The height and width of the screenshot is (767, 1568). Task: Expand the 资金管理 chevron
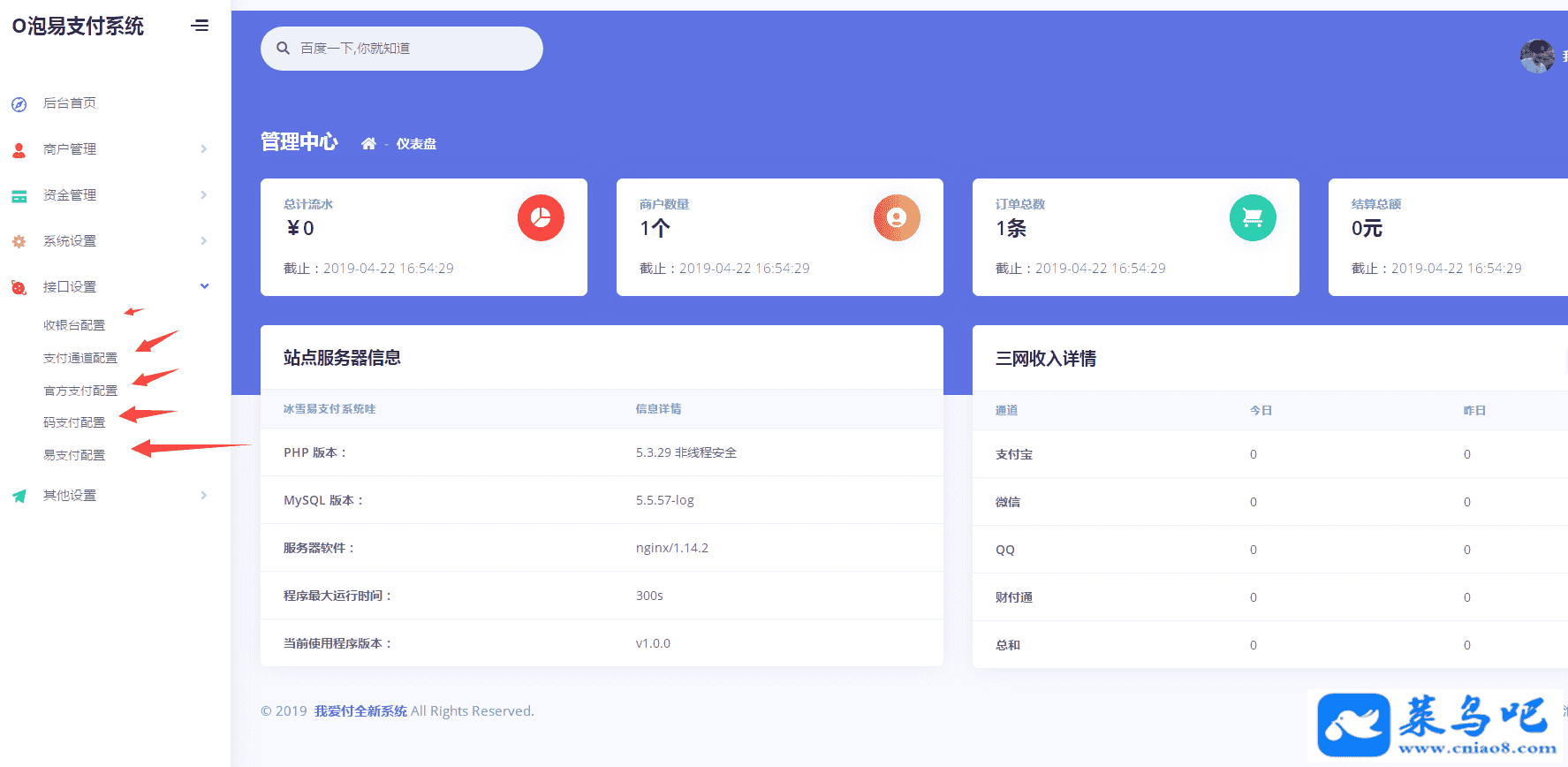coord(203,194)
